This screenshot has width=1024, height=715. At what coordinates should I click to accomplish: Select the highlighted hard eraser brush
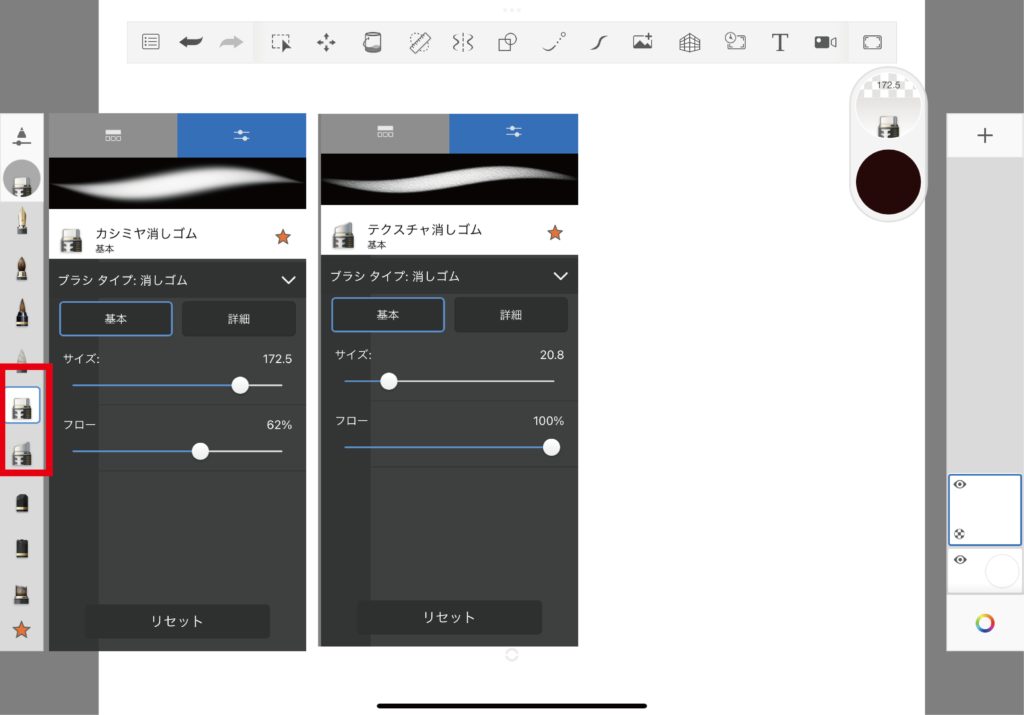(22, 406)
